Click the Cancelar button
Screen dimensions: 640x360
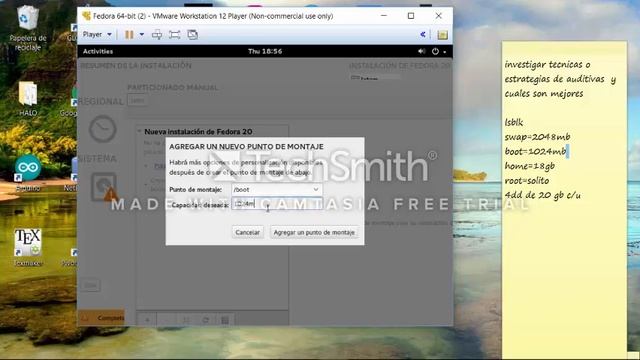coord(247,232)
